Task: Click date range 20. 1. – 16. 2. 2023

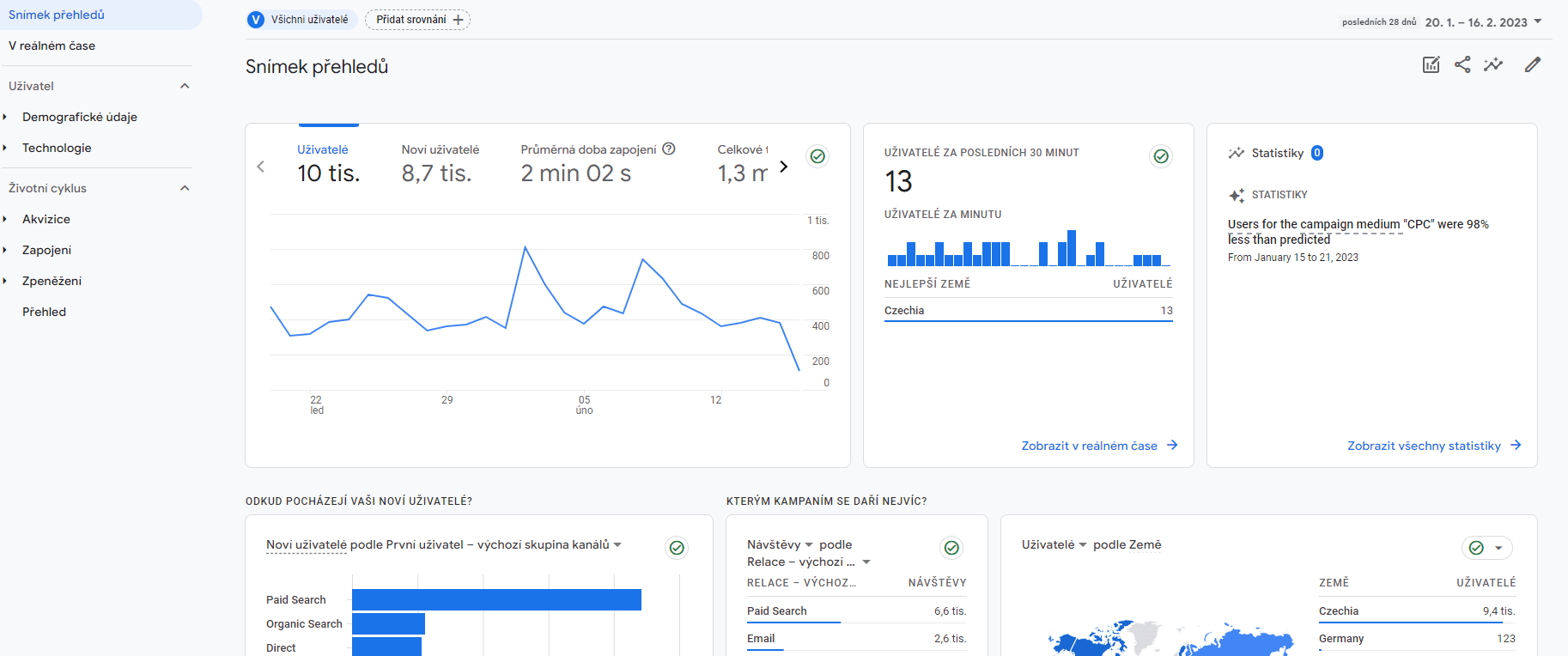Action: point(1475,22)
